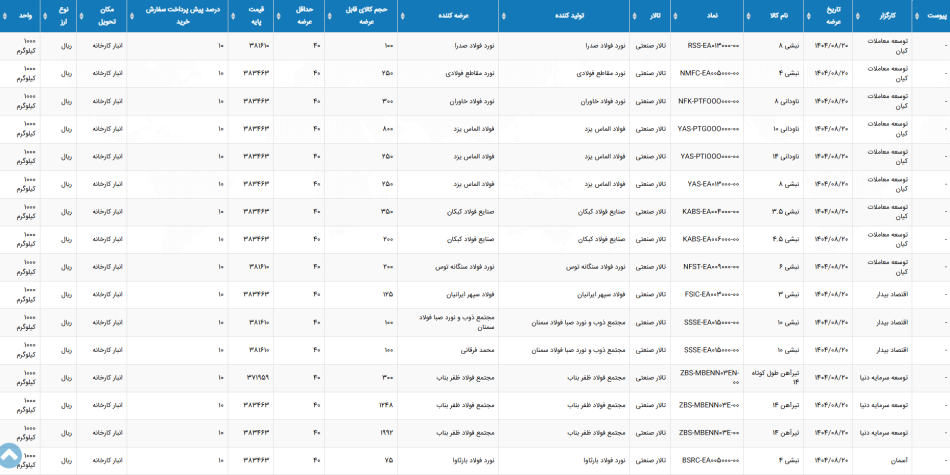950x475 pixels.
Task: Sort by درصد پیش پرداخت سفارش خرید arrows
Action: 131,16
